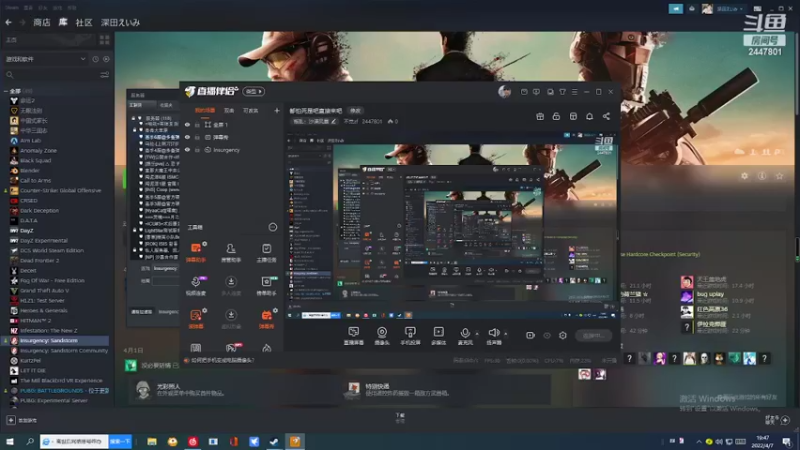Add a camera source (摄像头)

click(382, 336)
